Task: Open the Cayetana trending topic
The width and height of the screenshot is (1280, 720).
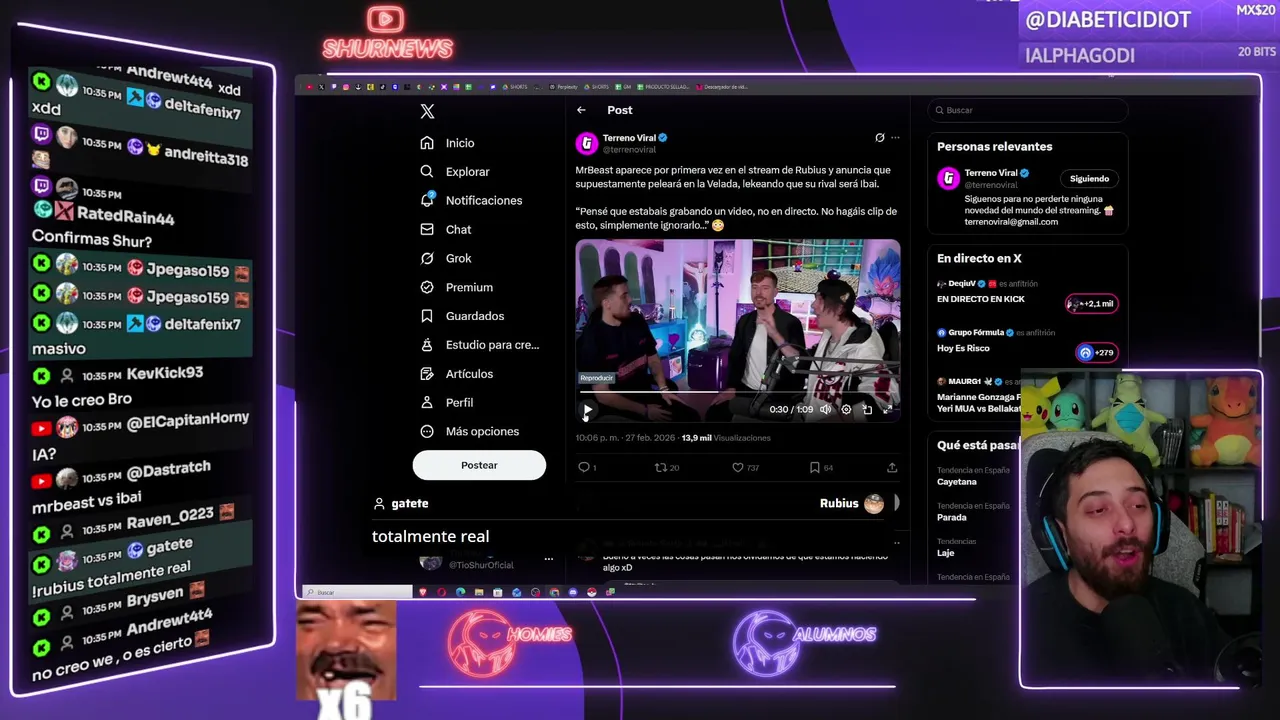Action: (957, 482)
